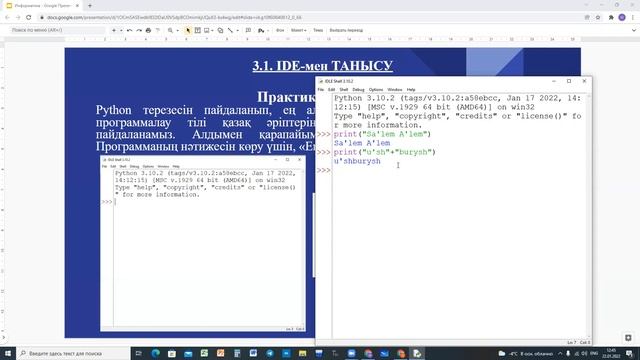Select the Shape tool icon
This screenshot has height=360, width=640.
[220, 30]
